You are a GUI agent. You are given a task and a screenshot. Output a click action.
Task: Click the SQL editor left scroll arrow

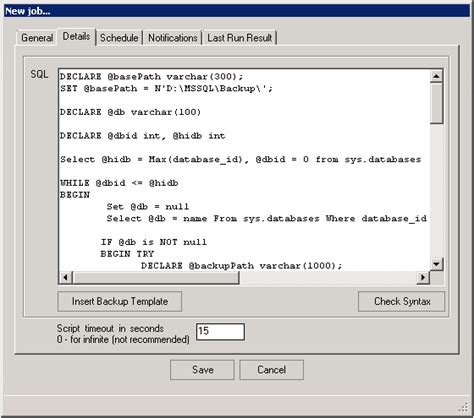click(x=66, y=277)
